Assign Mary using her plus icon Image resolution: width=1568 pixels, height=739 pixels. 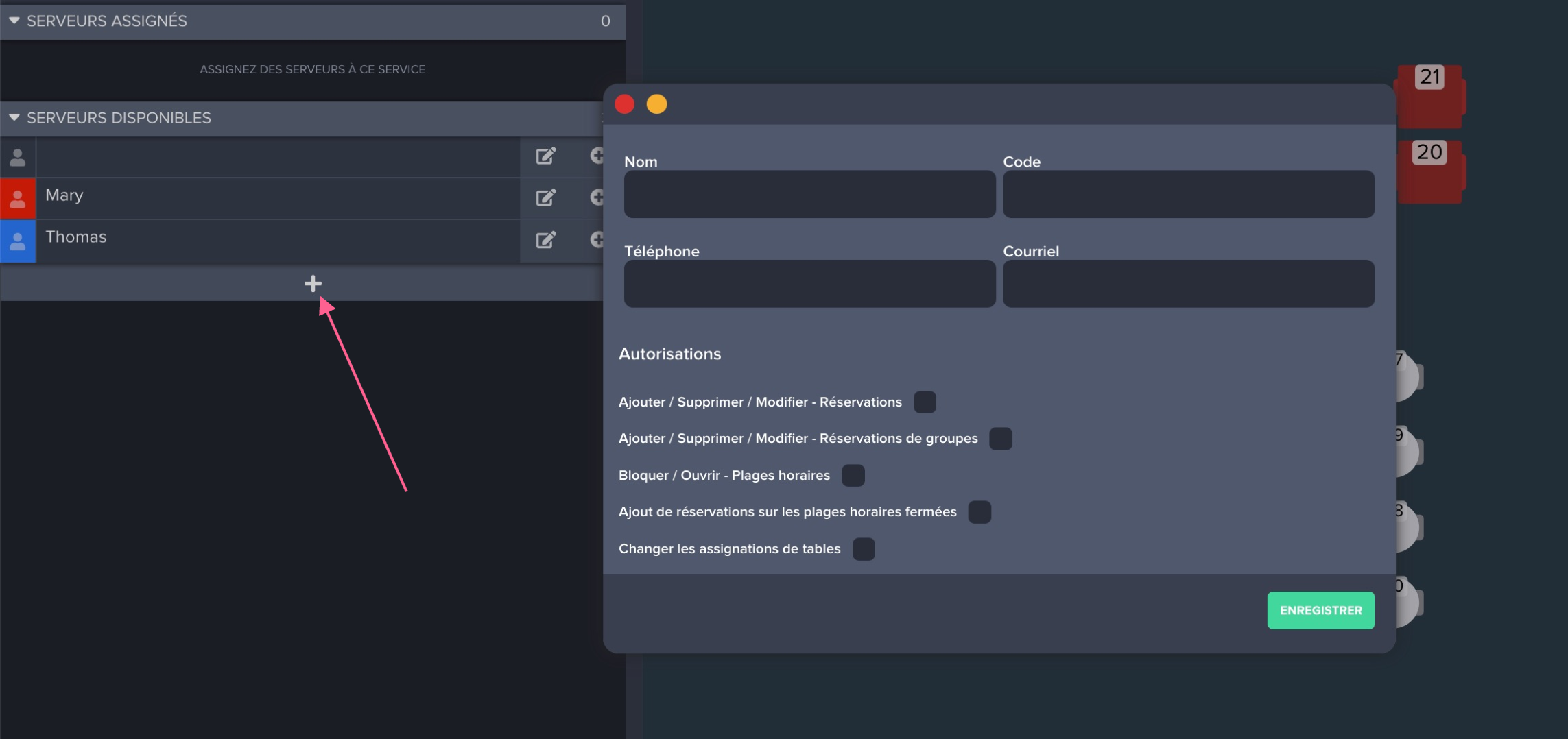pyautogui.click(x=597, y=198)
